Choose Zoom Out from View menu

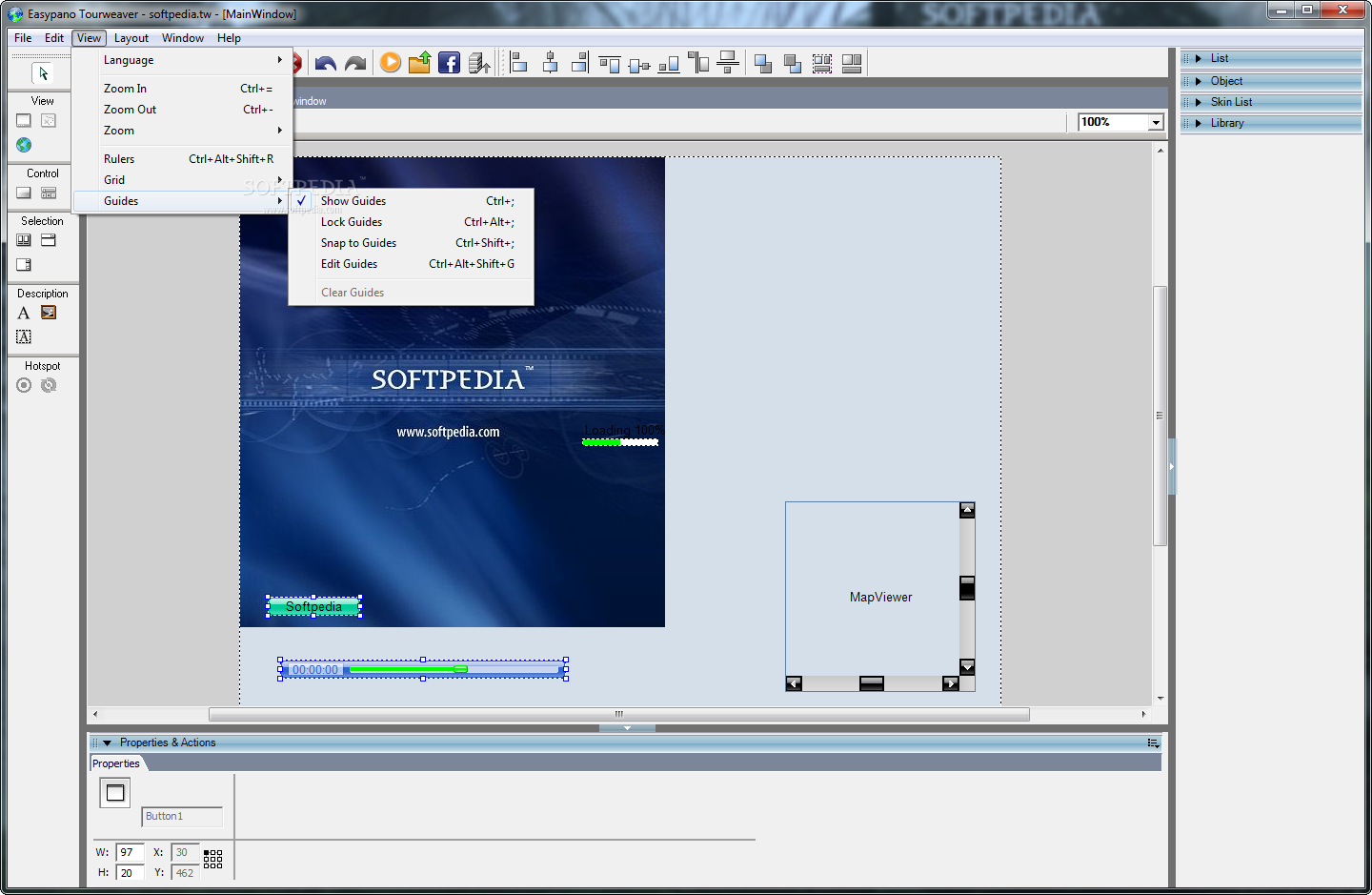pyautogui.click(x=183, y=110)
